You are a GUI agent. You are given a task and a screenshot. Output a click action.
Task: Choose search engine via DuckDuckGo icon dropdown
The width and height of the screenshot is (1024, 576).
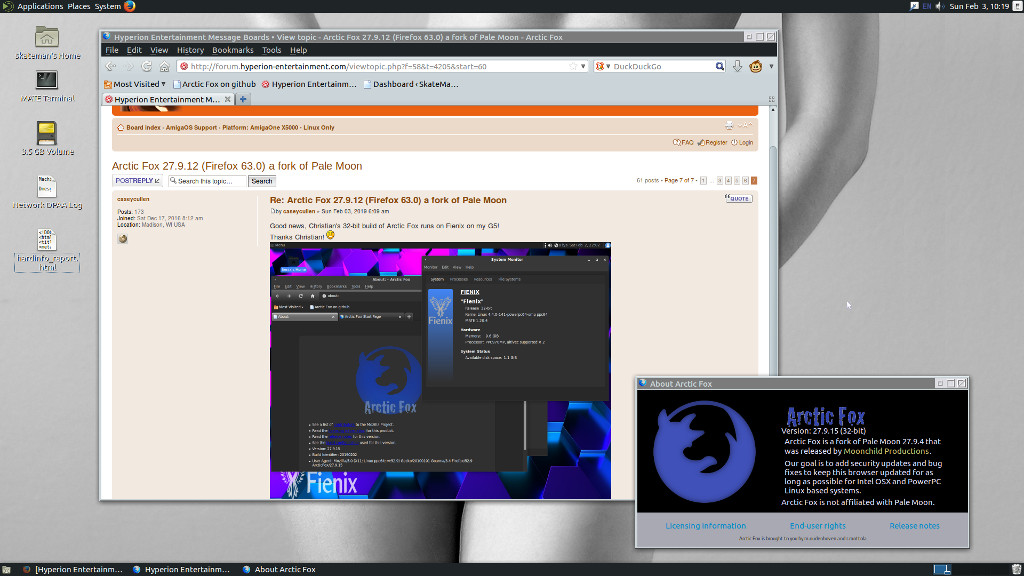pyautogui.click(x=602, y=66)
